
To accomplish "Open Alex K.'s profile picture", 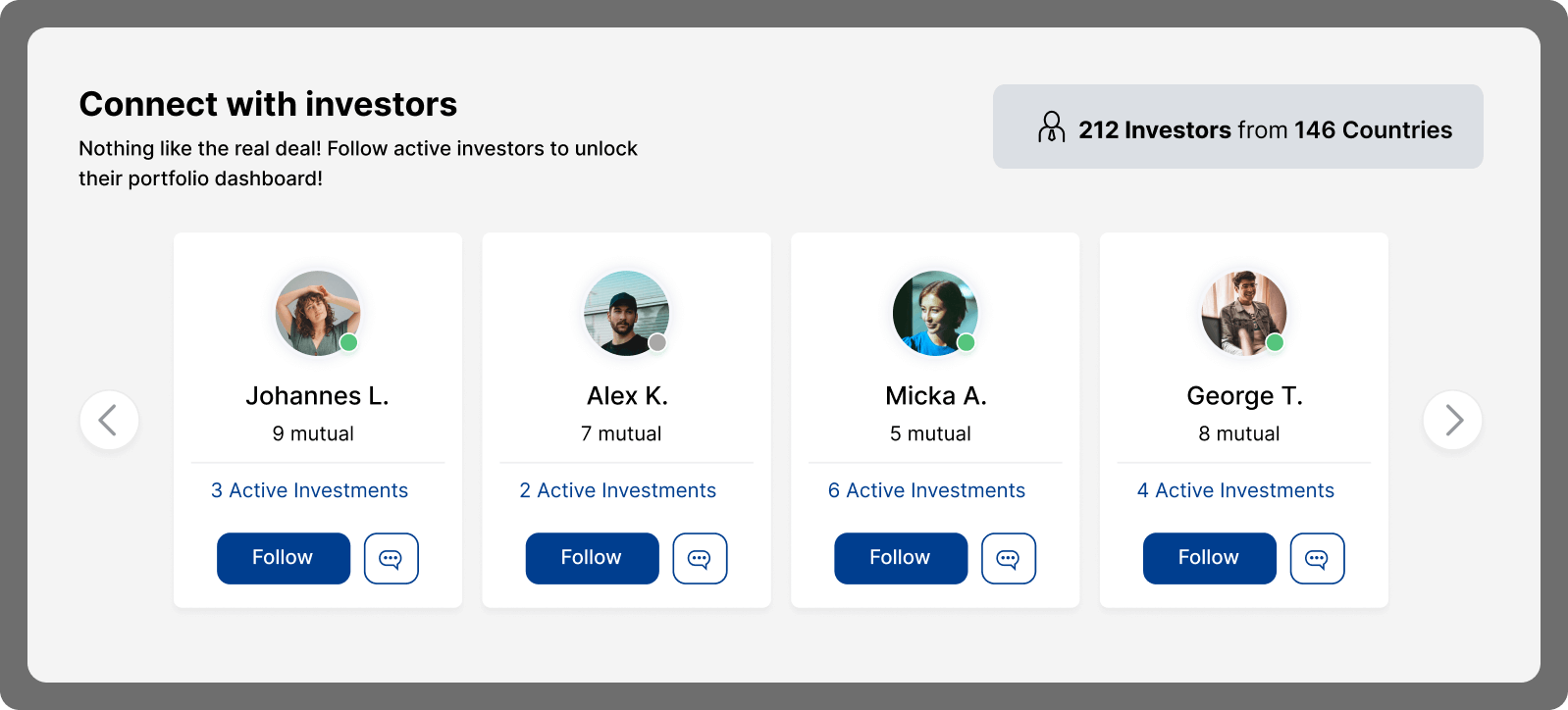I will (626, 313).
